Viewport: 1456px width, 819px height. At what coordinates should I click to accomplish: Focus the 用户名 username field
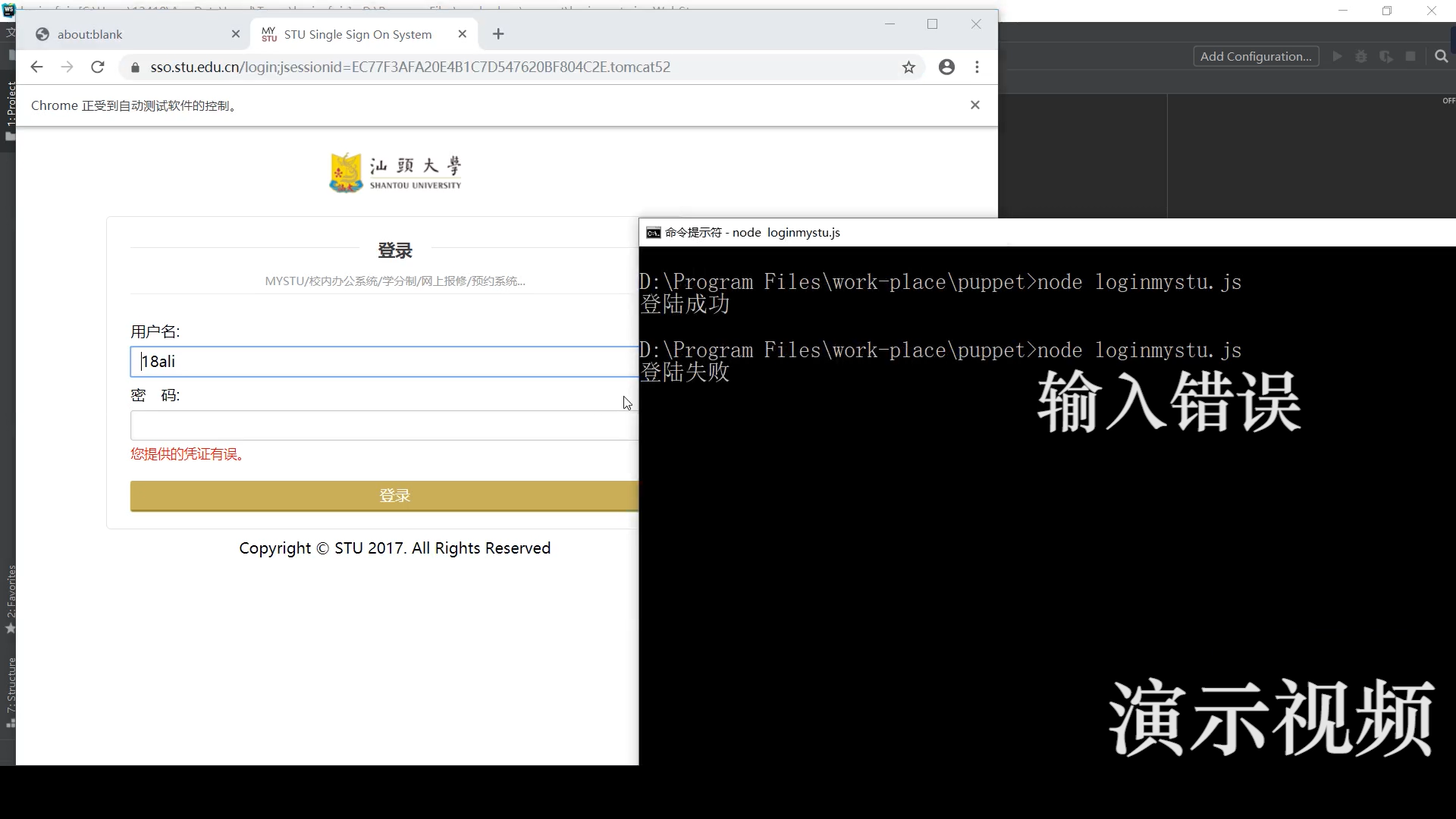pos(383,362)
